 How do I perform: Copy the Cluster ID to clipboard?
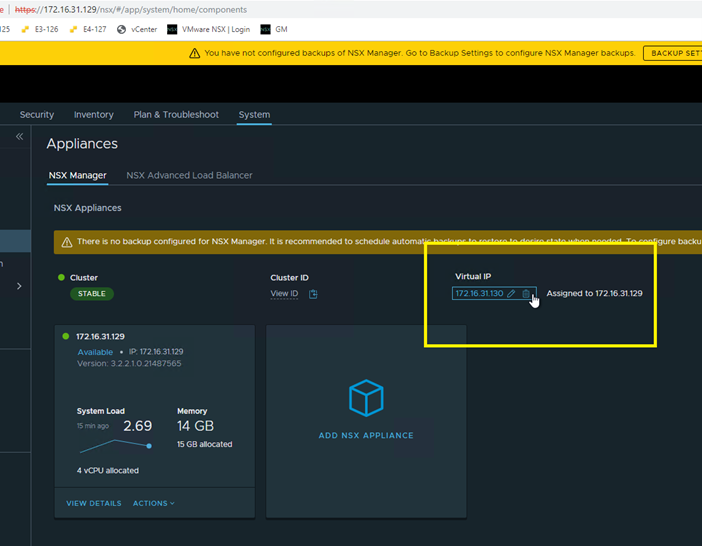pyautogui.click(x=313, y=294)
